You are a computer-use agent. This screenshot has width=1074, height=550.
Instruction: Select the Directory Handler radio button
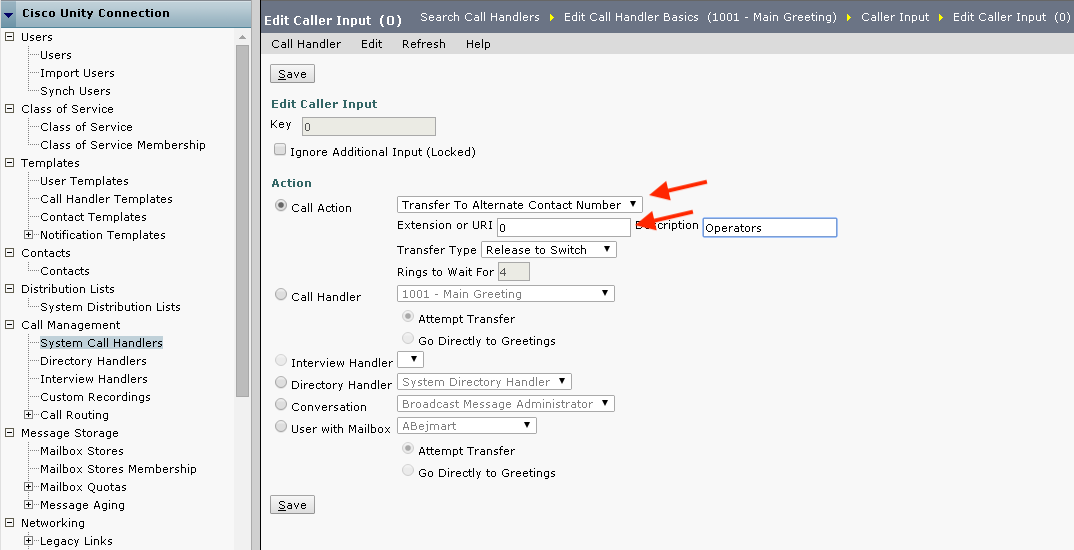click(281, 382)
